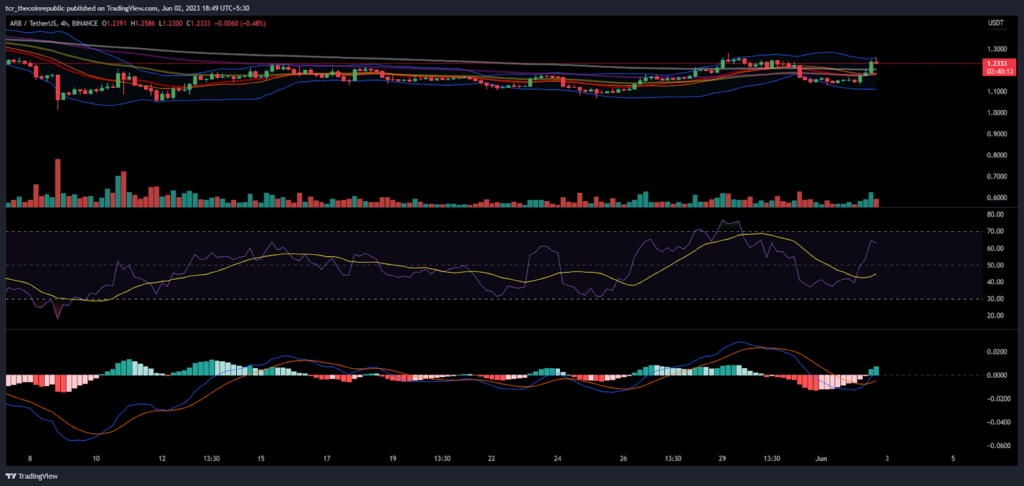Click the 0.6000 price axis label

point(996,198)
